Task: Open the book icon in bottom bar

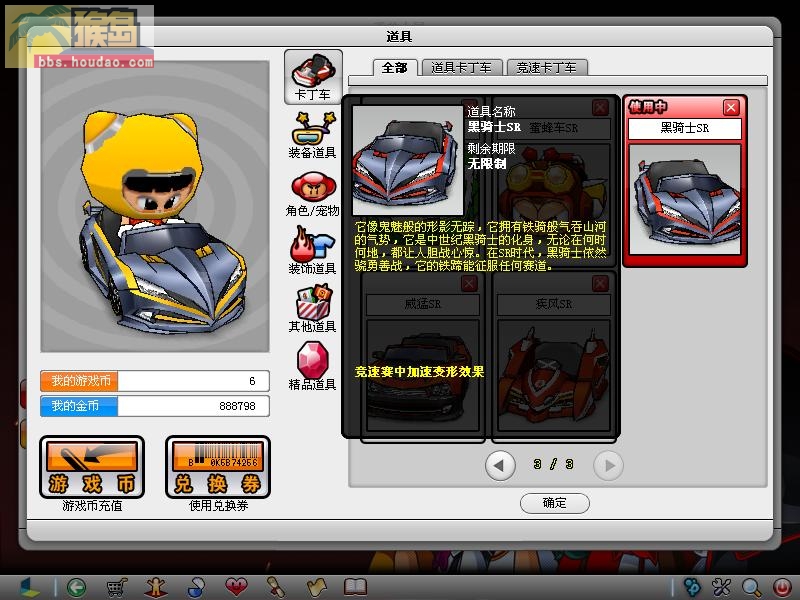Action: (356, 587)
